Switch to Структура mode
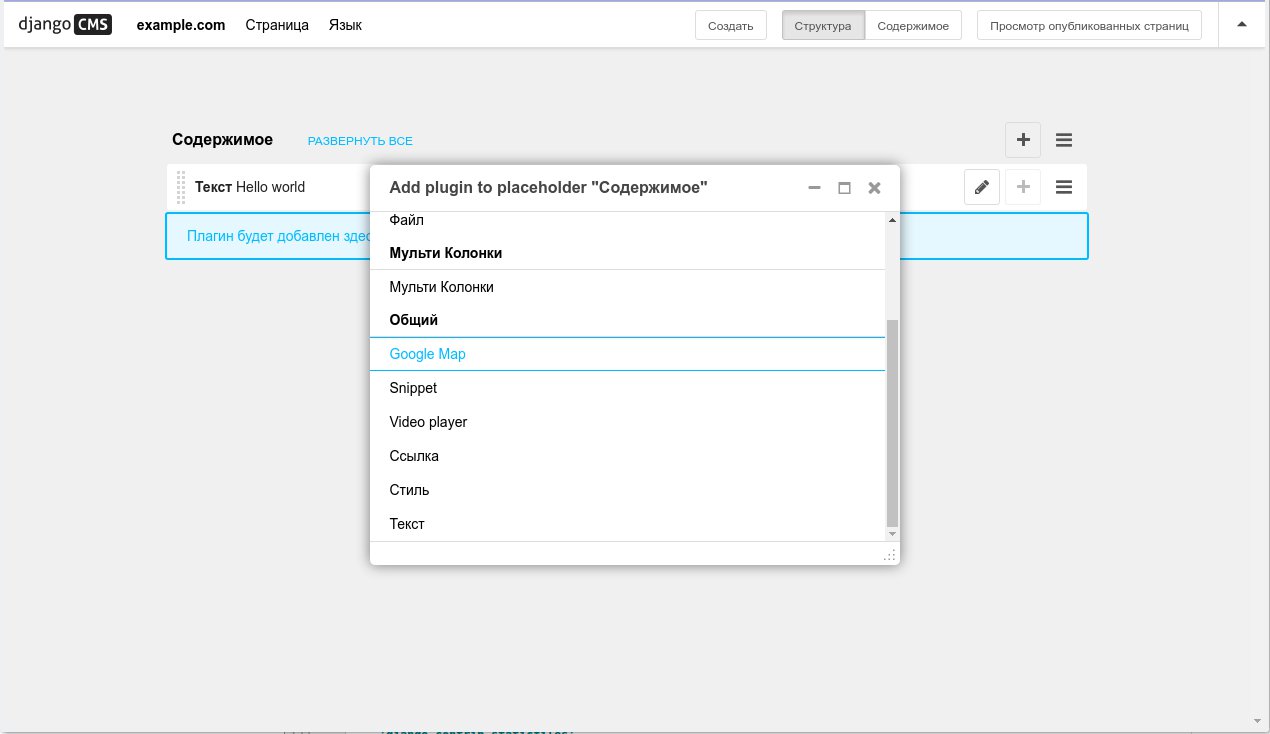 [x=823, y=25]
